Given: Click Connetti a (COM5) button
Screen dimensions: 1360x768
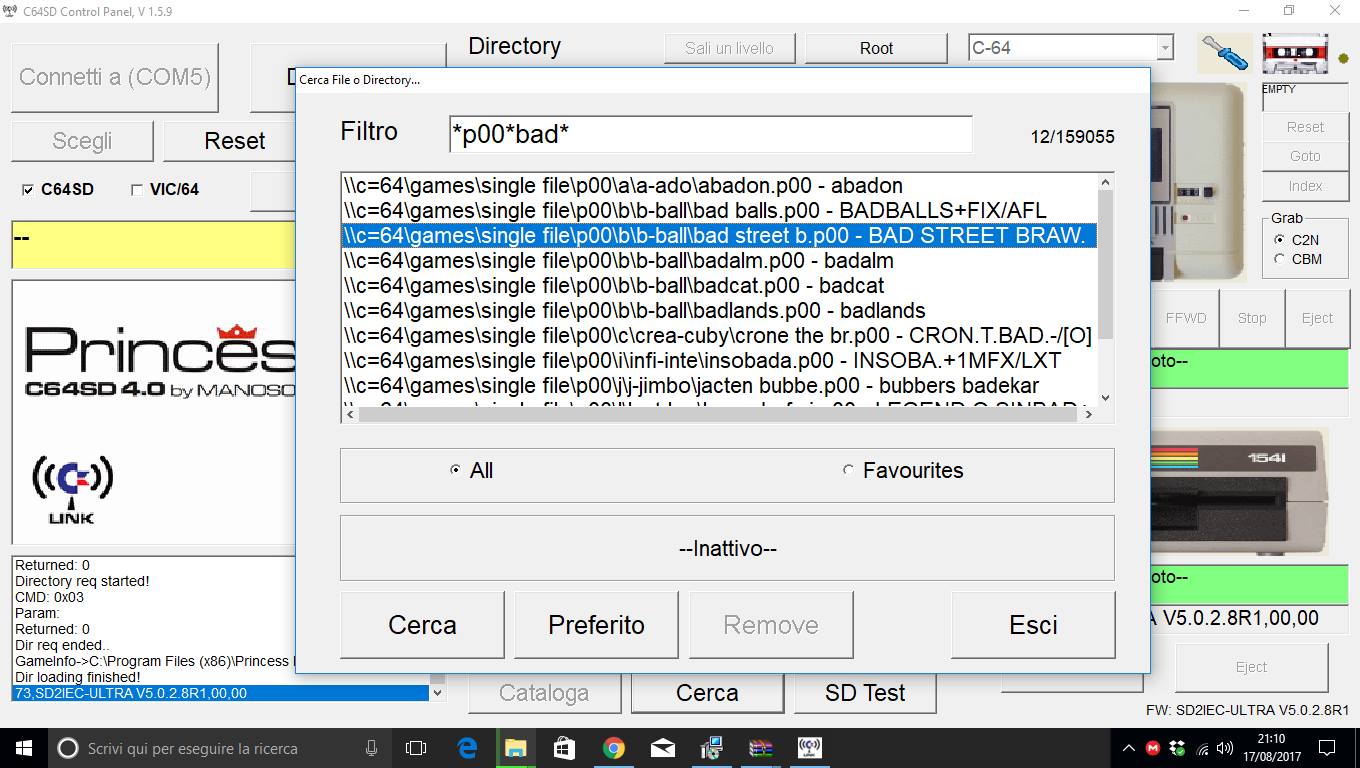Looking at the screenshot, I should tap(115, 77).
